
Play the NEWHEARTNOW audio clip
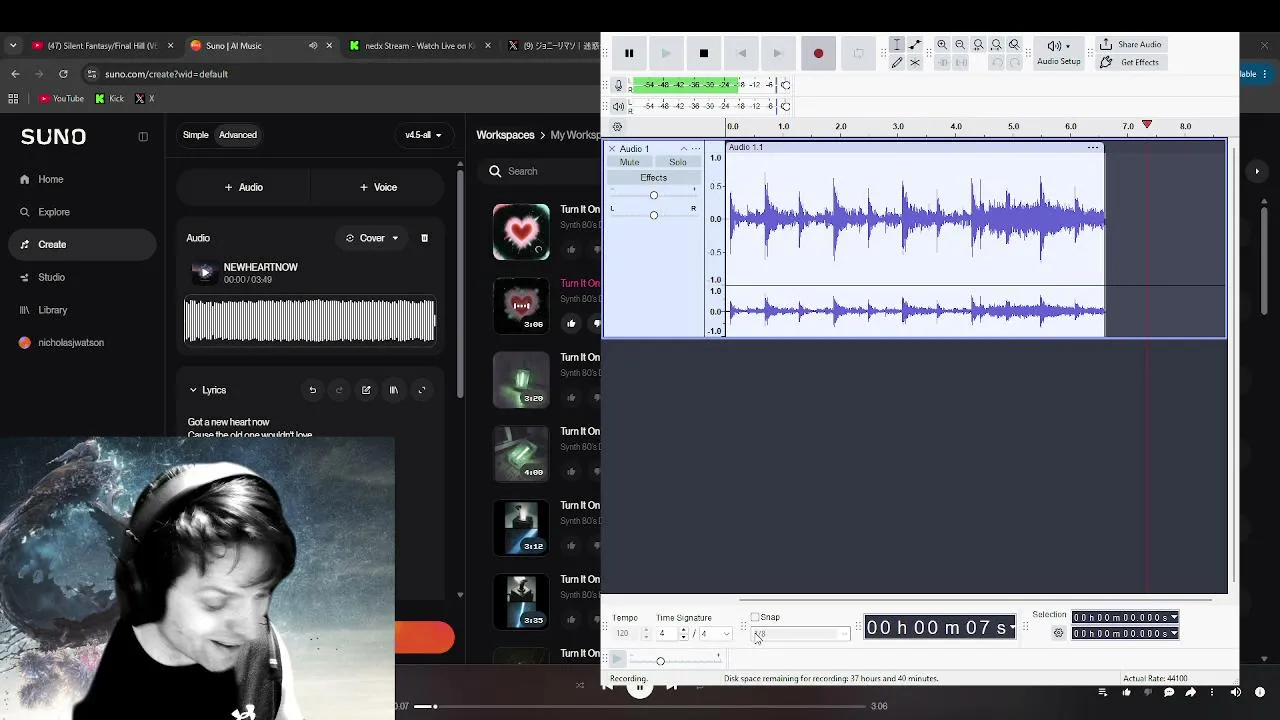pyautogui.click(x=205, y=272)
